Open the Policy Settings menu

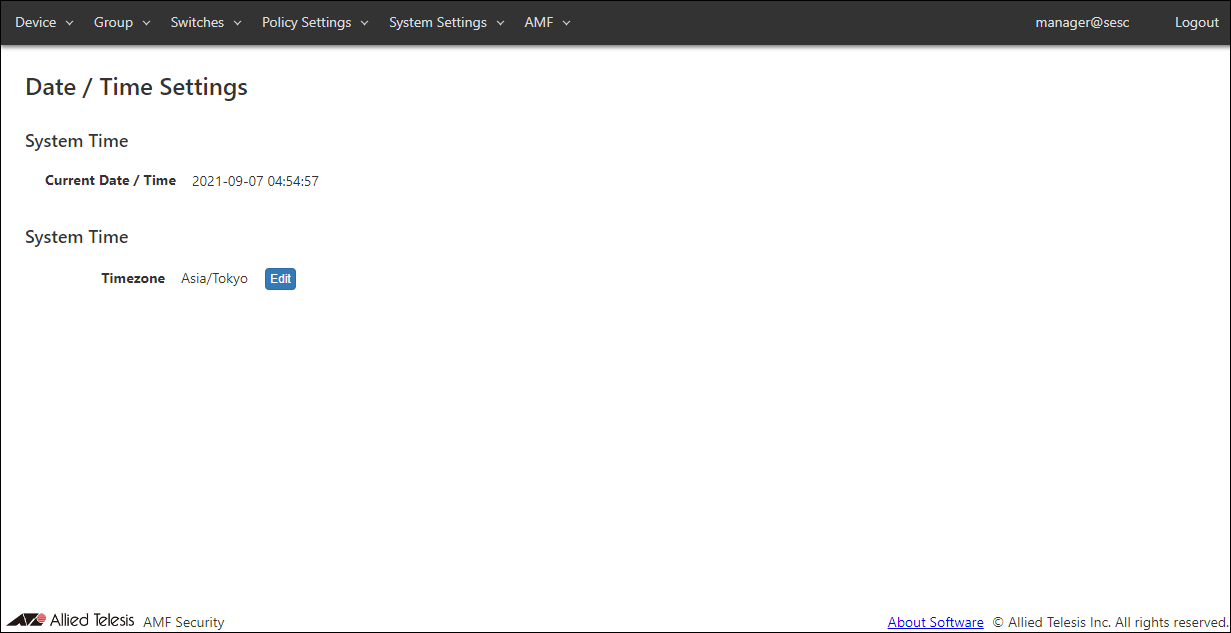pos(306,22)
